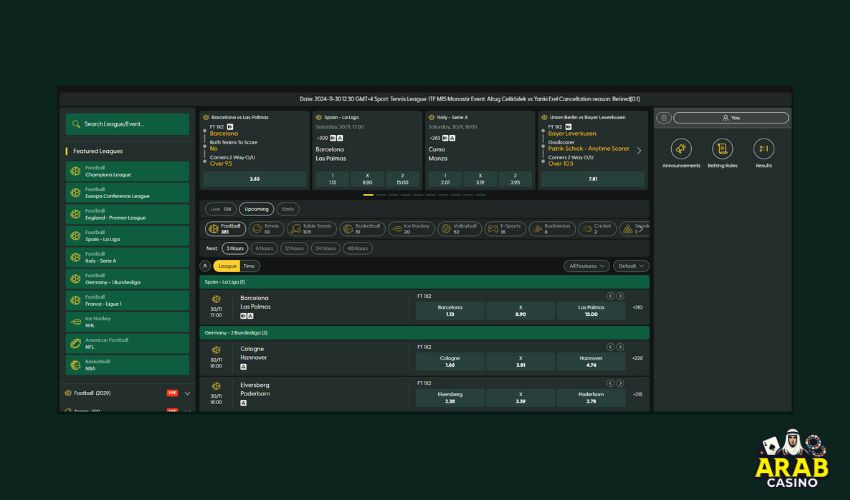Screen dimensions: 850x500
Task: Select the Table Tennis sport filter
Action: tap(312, 229)
